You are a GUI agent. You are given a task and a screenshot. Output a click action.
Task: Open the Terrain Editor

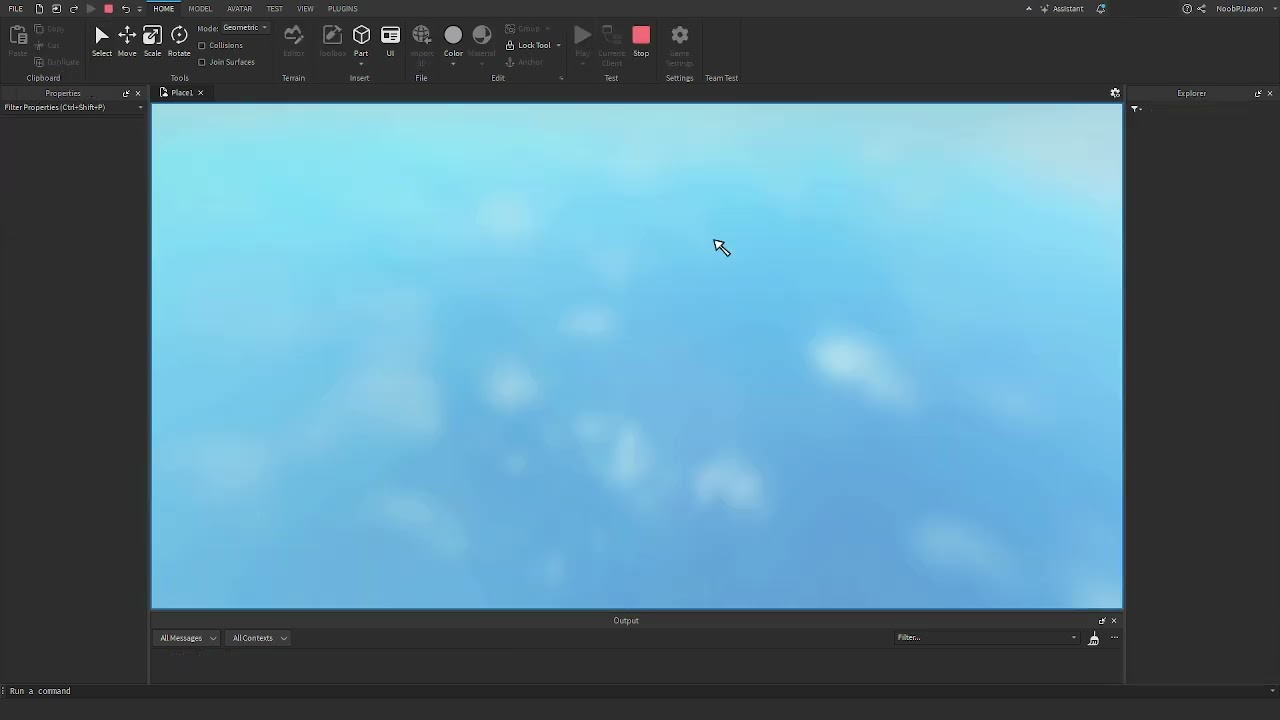pos(293,41)
